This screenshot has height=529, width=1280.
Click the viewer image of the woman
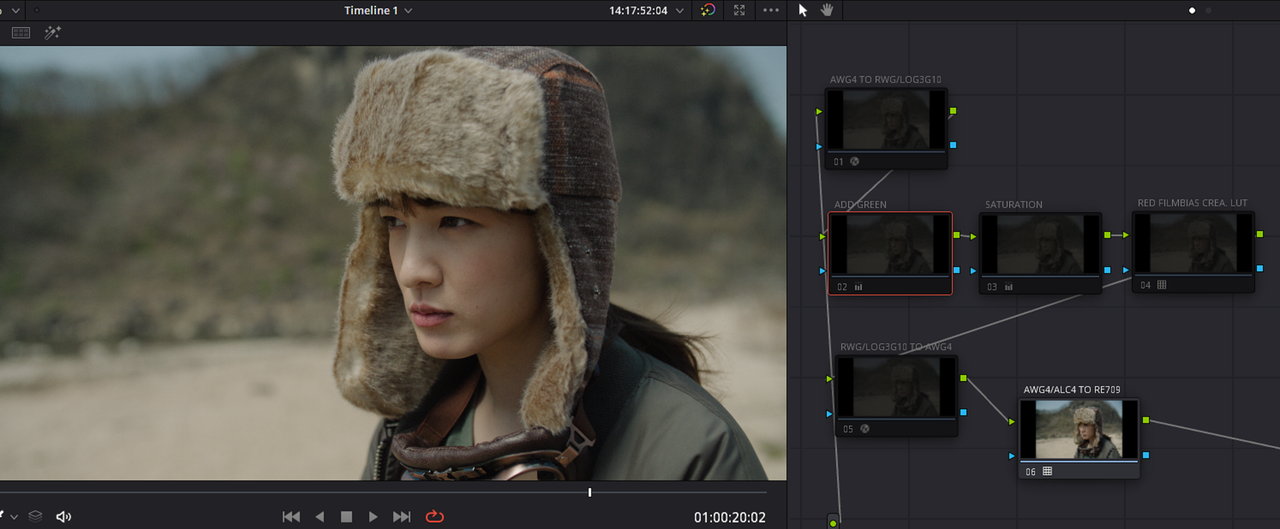(392, 262)
